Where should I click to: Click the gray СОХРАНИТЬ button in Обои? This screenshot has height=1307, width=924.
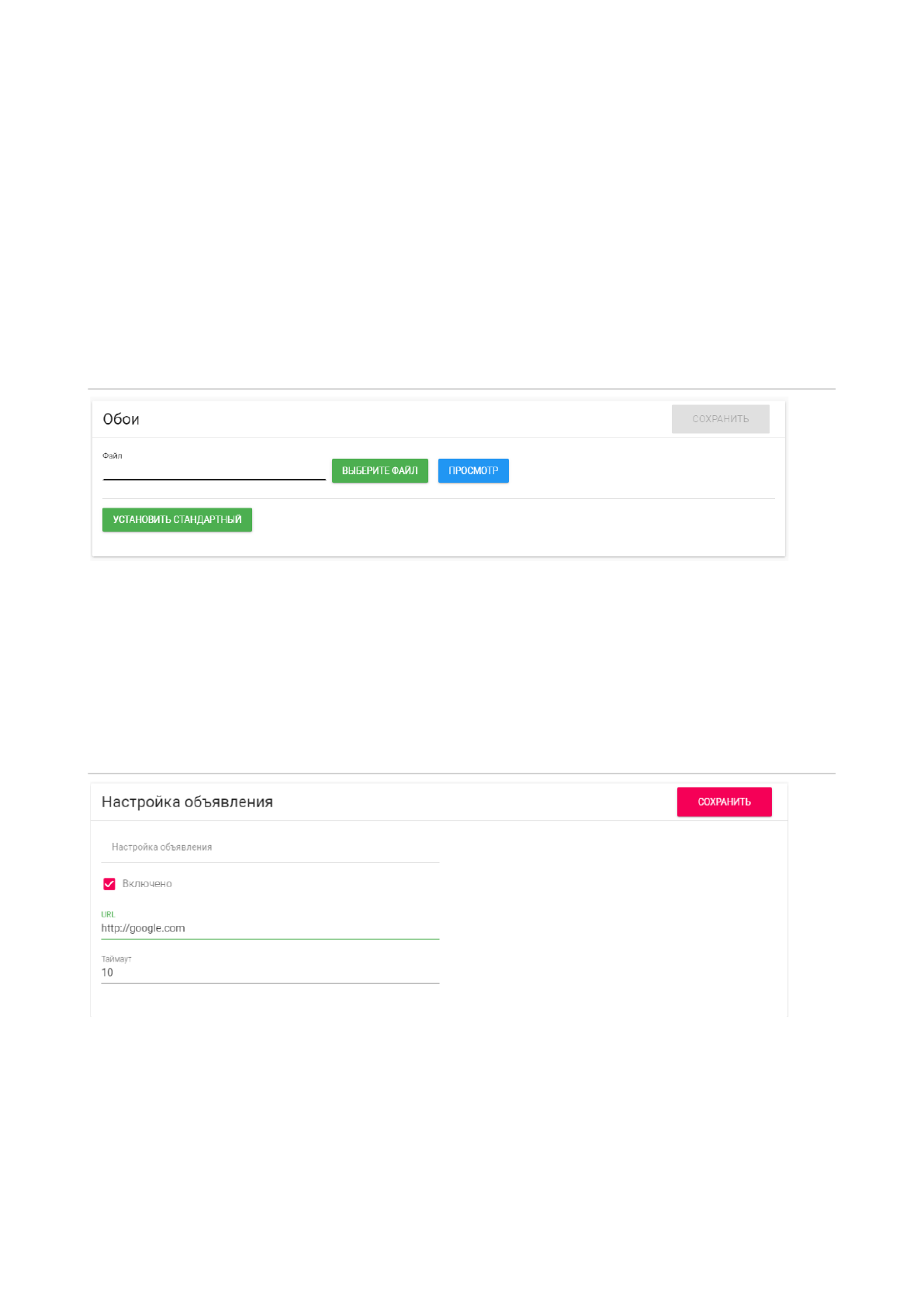coord(720,419)
